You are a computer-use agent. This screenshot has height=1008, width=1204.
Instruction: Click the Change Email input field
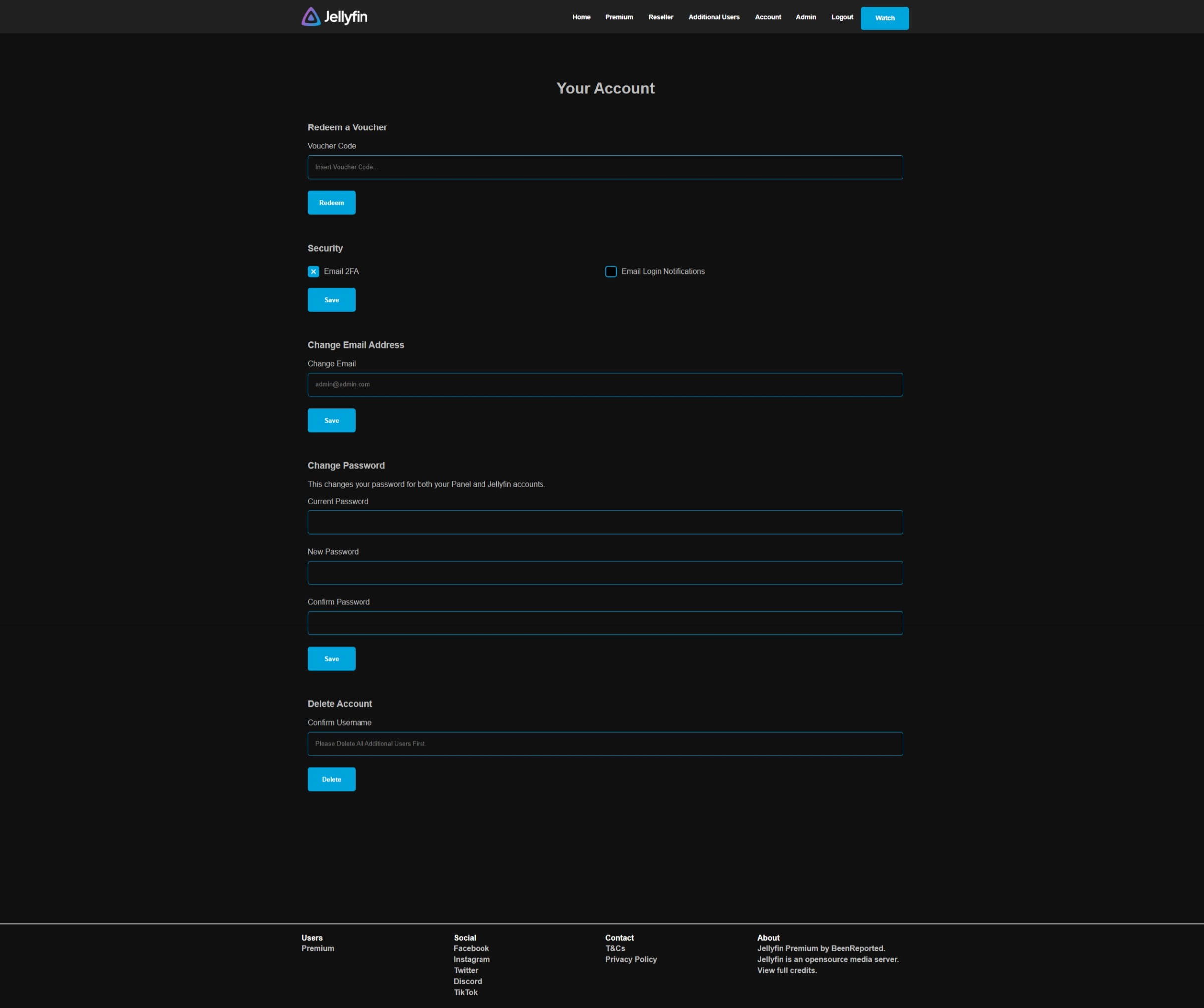[605, 384]
